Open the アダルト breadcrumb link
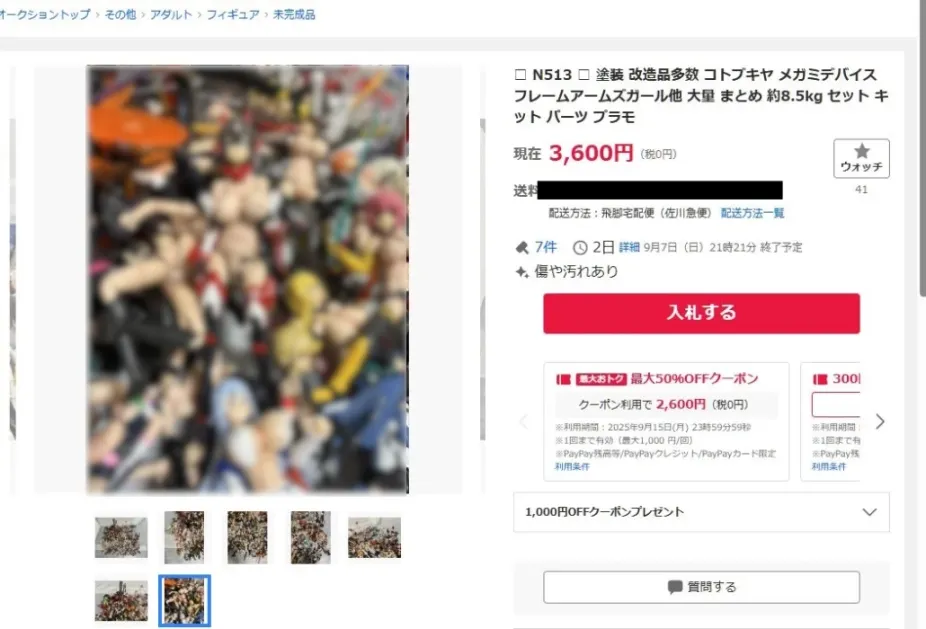 pyautogui.click(x=171, y=14)
